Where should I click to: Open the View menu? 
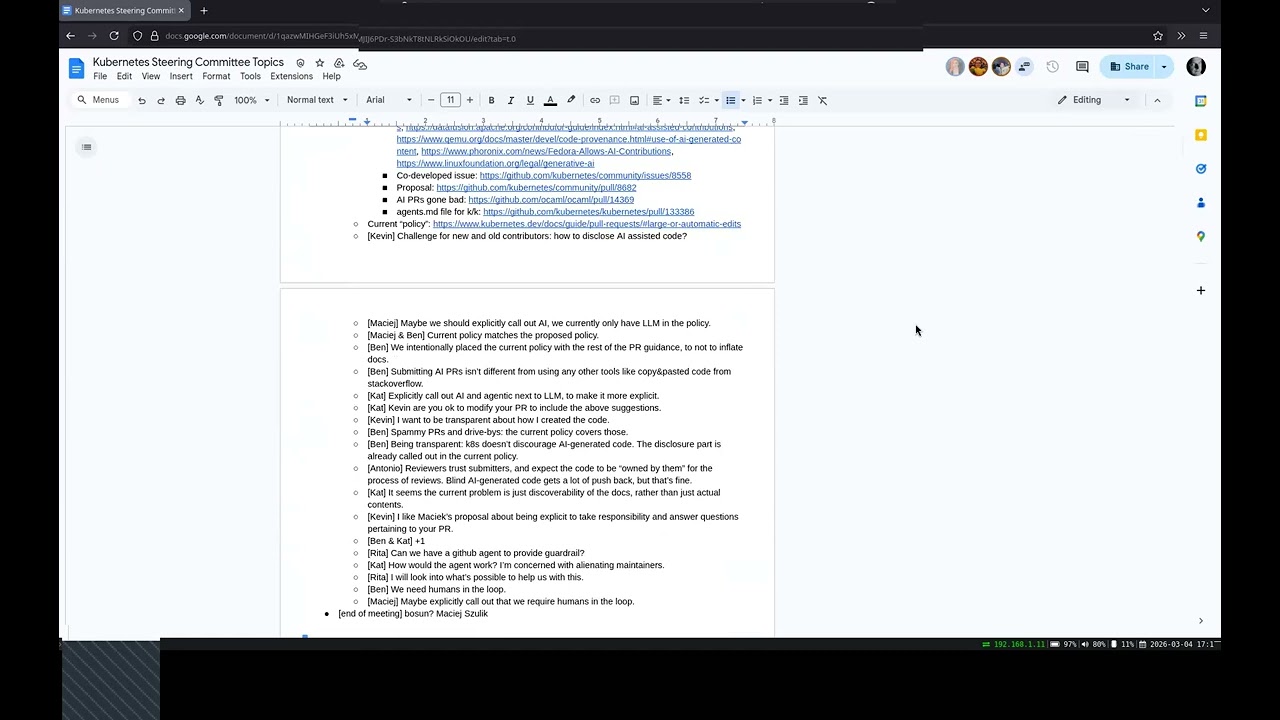click(151, 76)
